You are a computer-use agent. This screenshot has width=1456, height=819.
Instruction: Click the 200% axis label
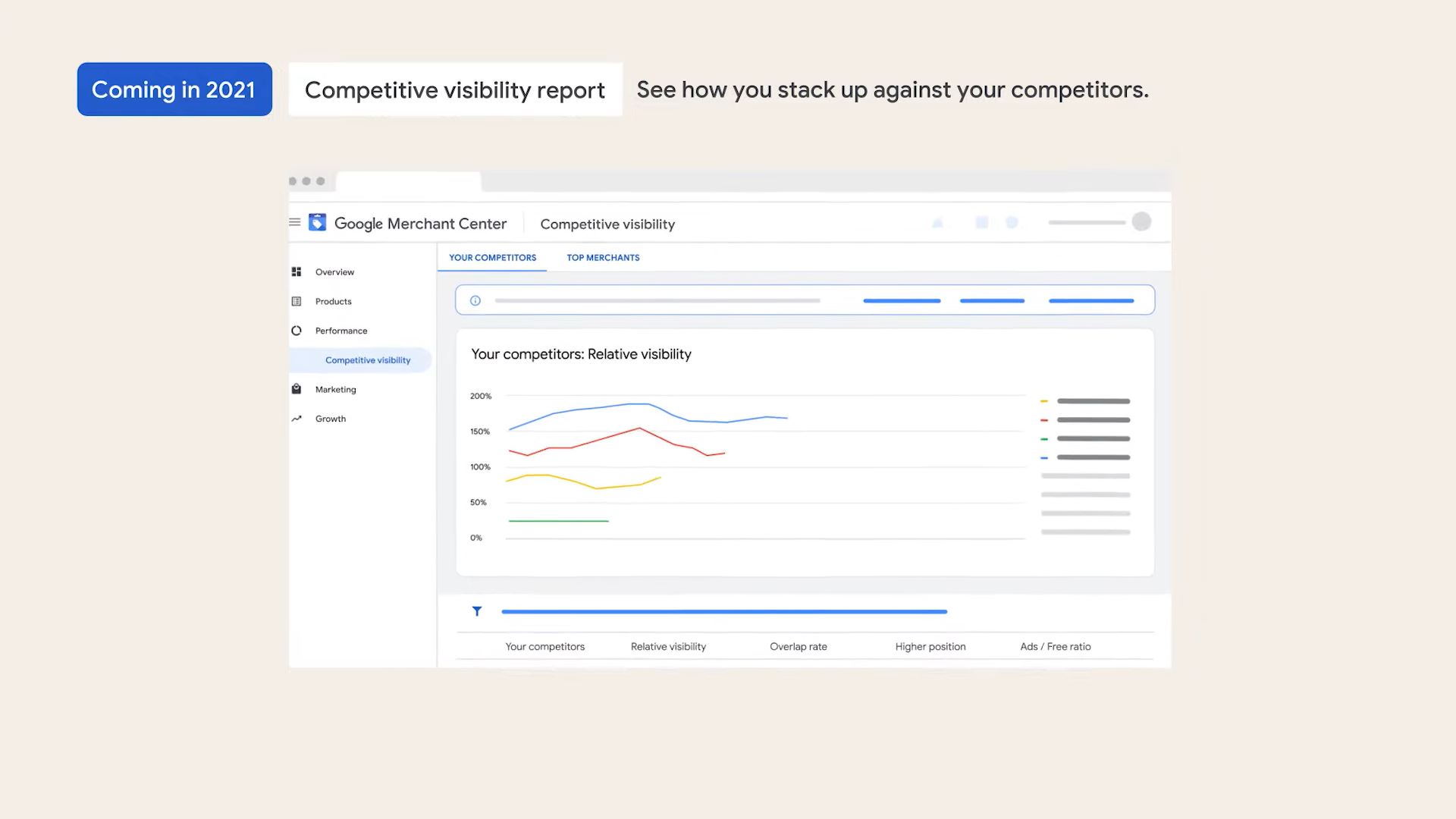click(481, 396)
